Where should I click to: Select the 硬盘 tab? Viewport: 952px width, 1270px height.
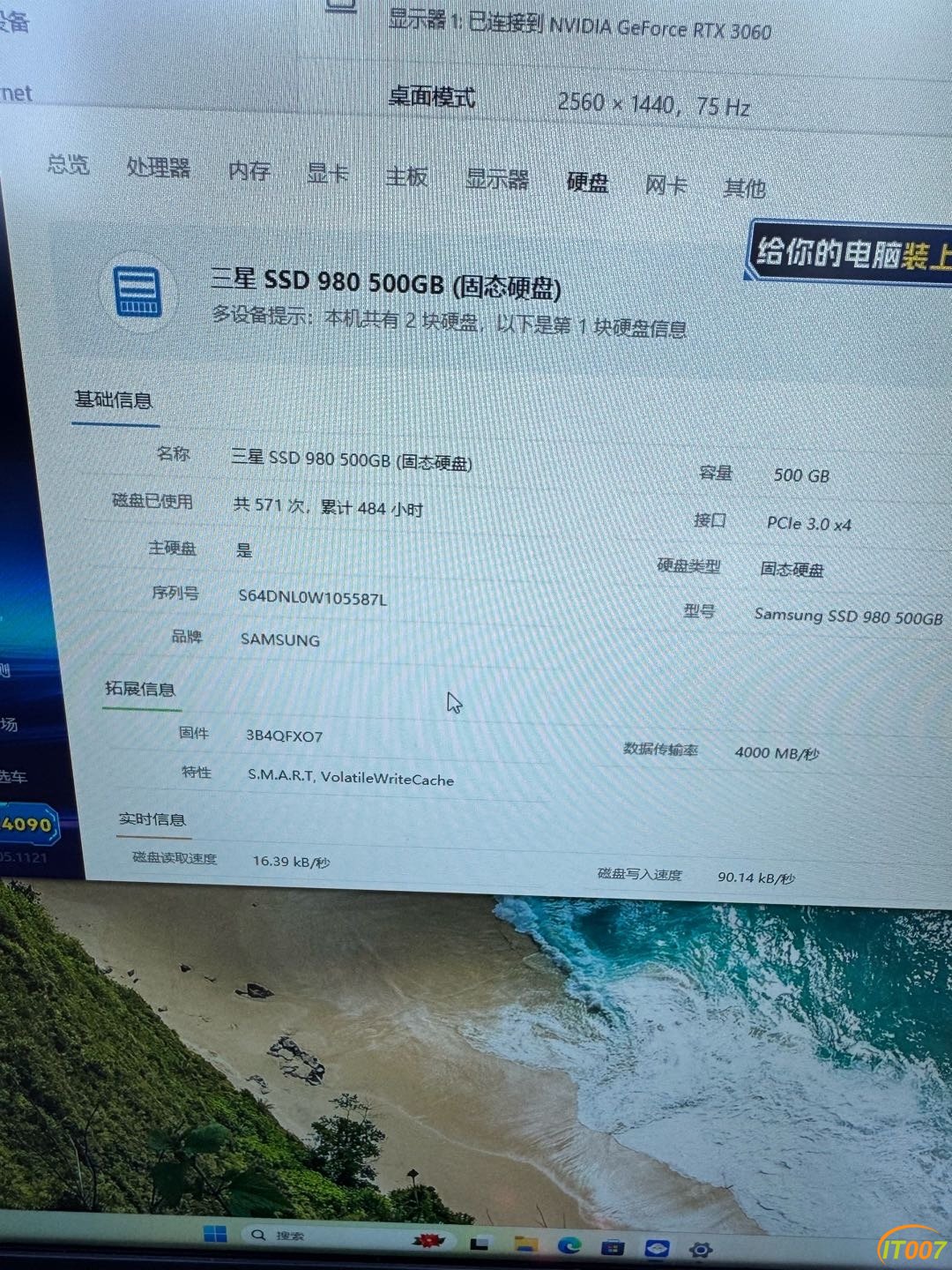pos(588,182)
